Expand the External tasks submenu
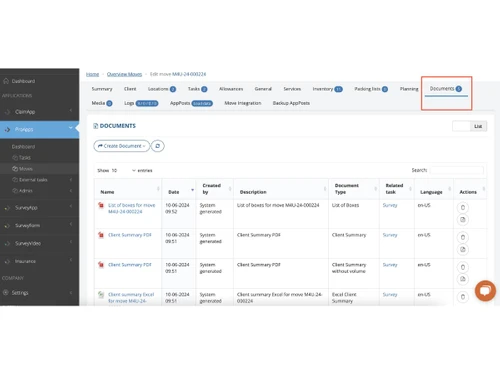The width and height of the screenshot is (500, 375). tap(71, 180)
